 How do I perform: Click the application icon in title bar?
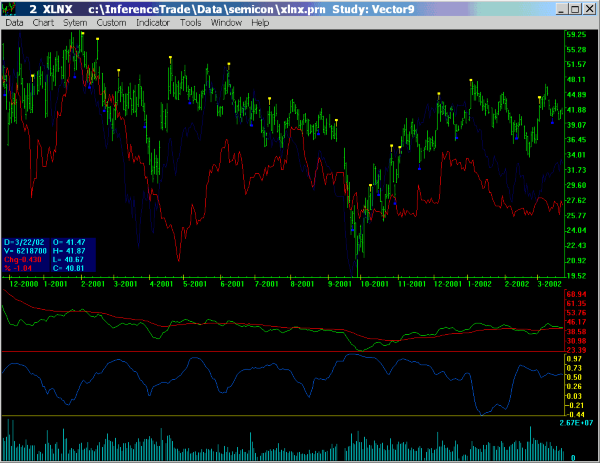tap(8, 9)
